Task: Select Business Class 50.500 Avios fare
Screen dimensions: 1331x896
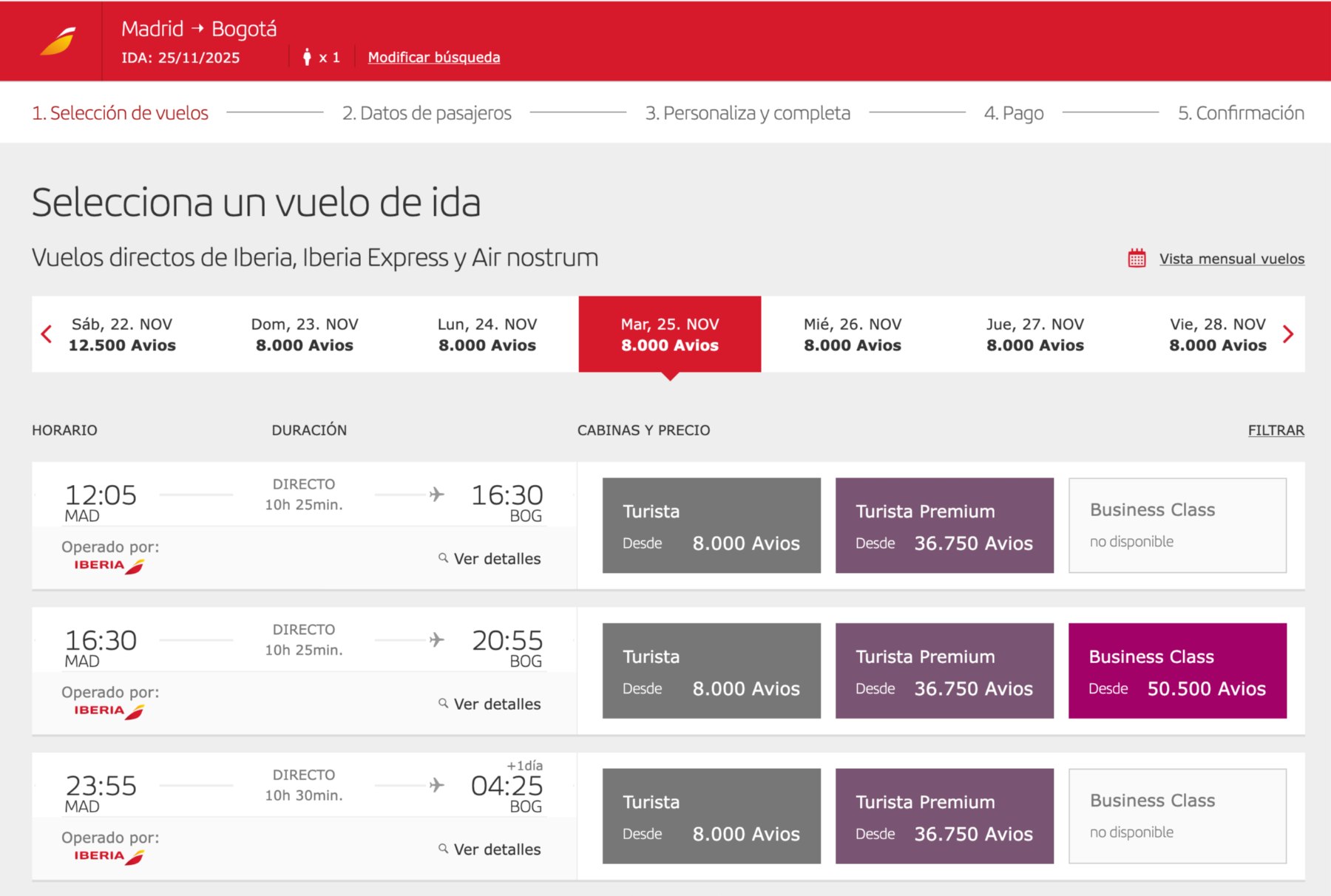Action: pyautogui.click(x=1176, y=671)
